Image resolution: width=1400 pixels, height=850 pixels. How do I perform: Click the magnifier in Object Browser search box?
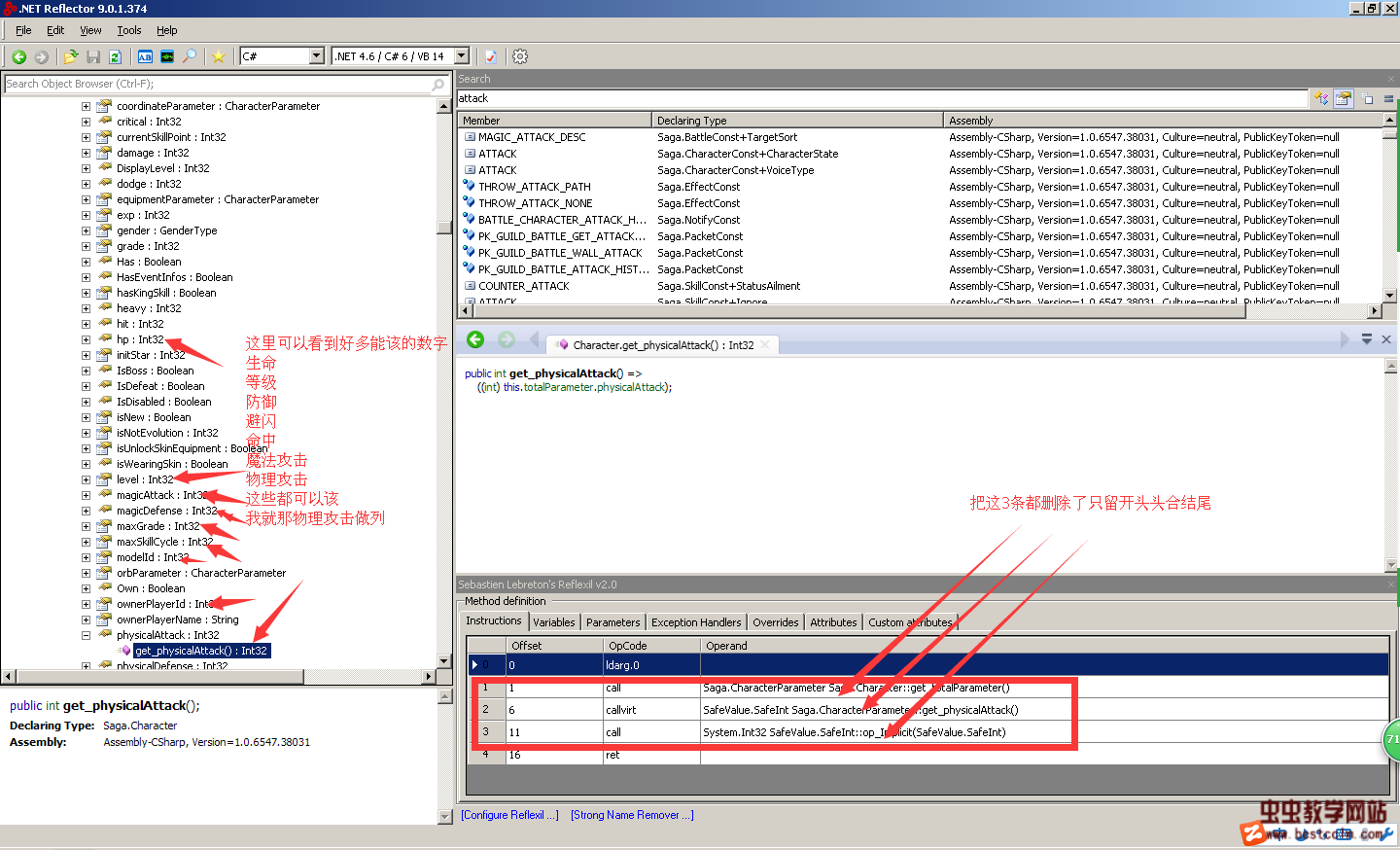437,85
